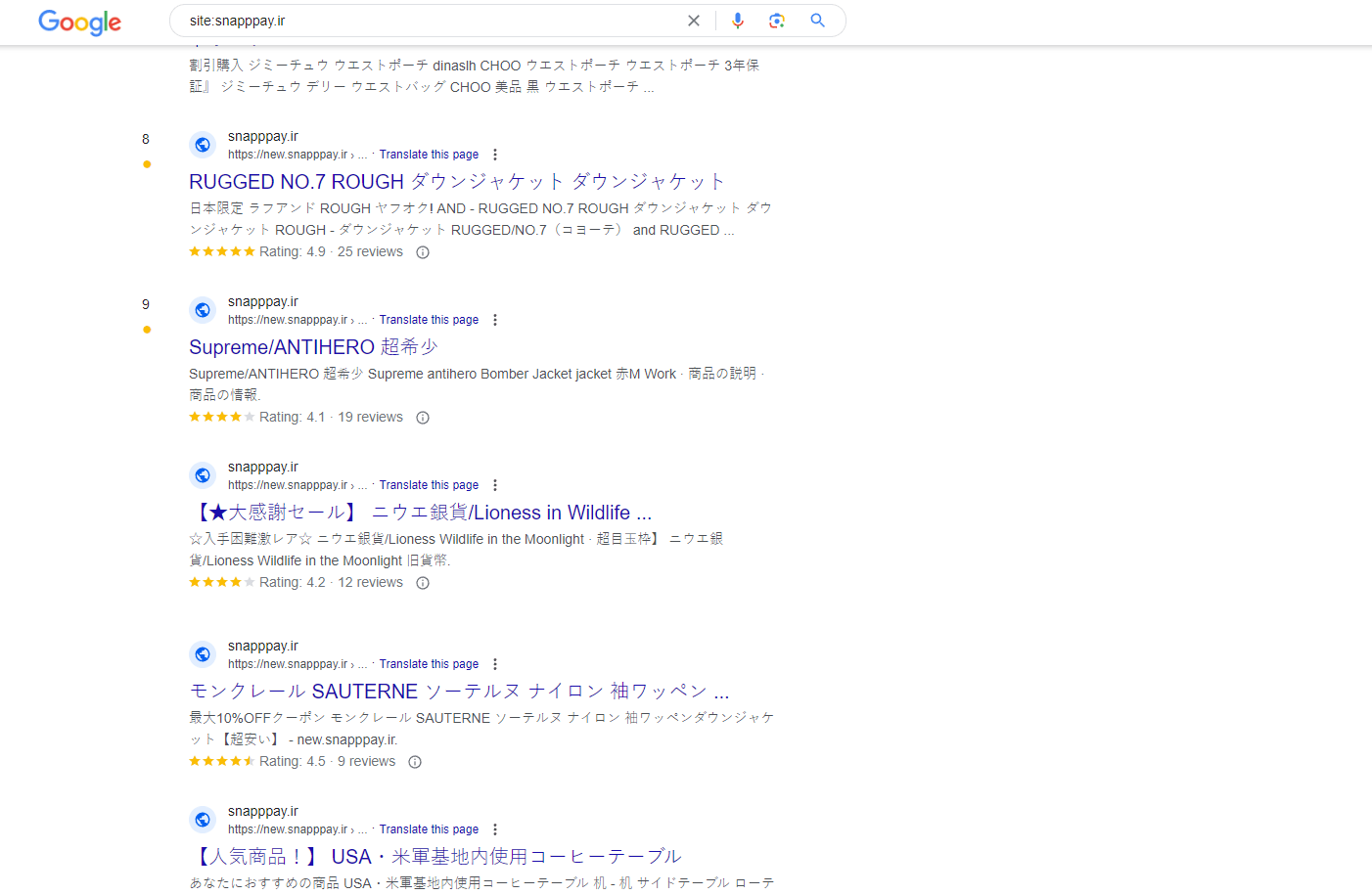Translate this page for SAUTERNE result
The image size is (1372, 895).
click(x=429, y=664)
